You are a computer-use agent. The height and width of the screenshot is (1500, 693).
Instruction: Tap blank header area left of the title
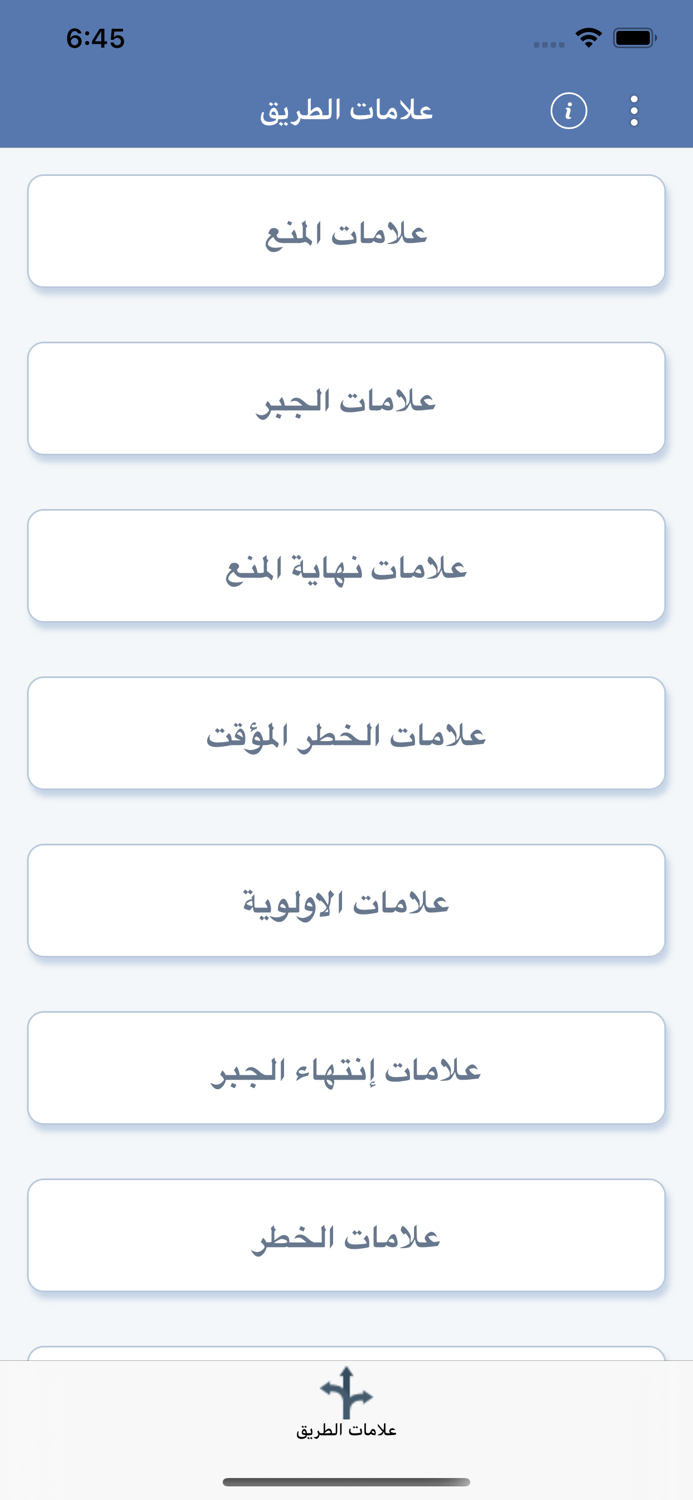[120, 110]
